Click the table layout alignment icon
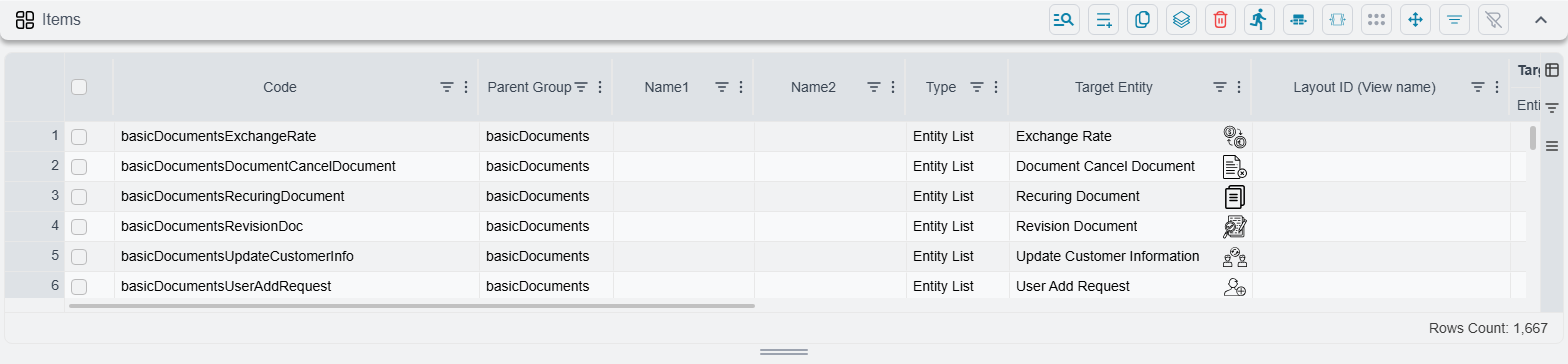The height and width of the screenshot is (364, 1568). pos(1298,19)
